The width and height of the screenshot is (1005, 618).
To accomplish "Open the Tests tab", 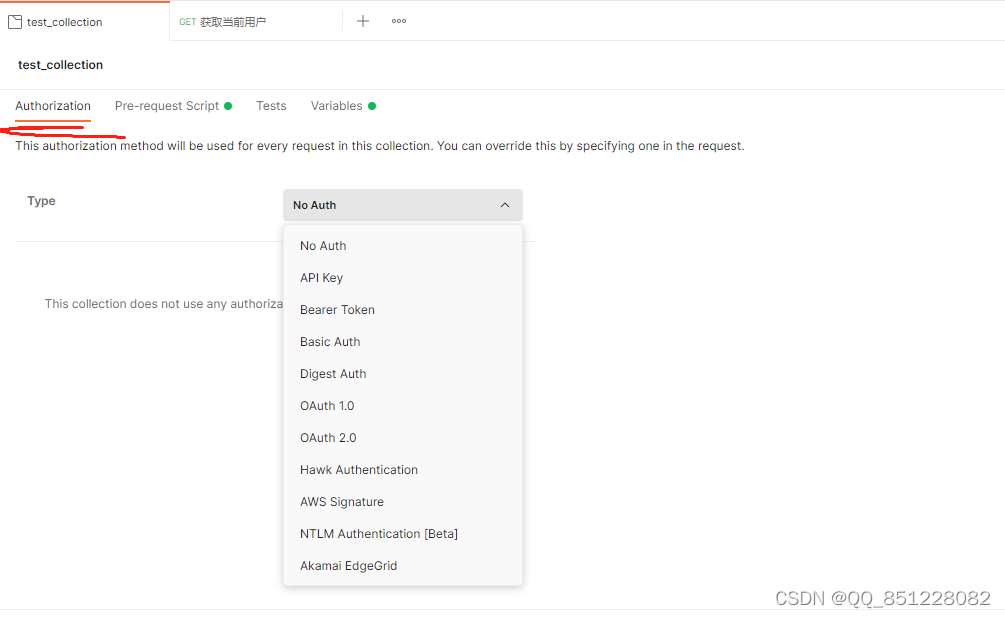I will click(x=271, y=106).
